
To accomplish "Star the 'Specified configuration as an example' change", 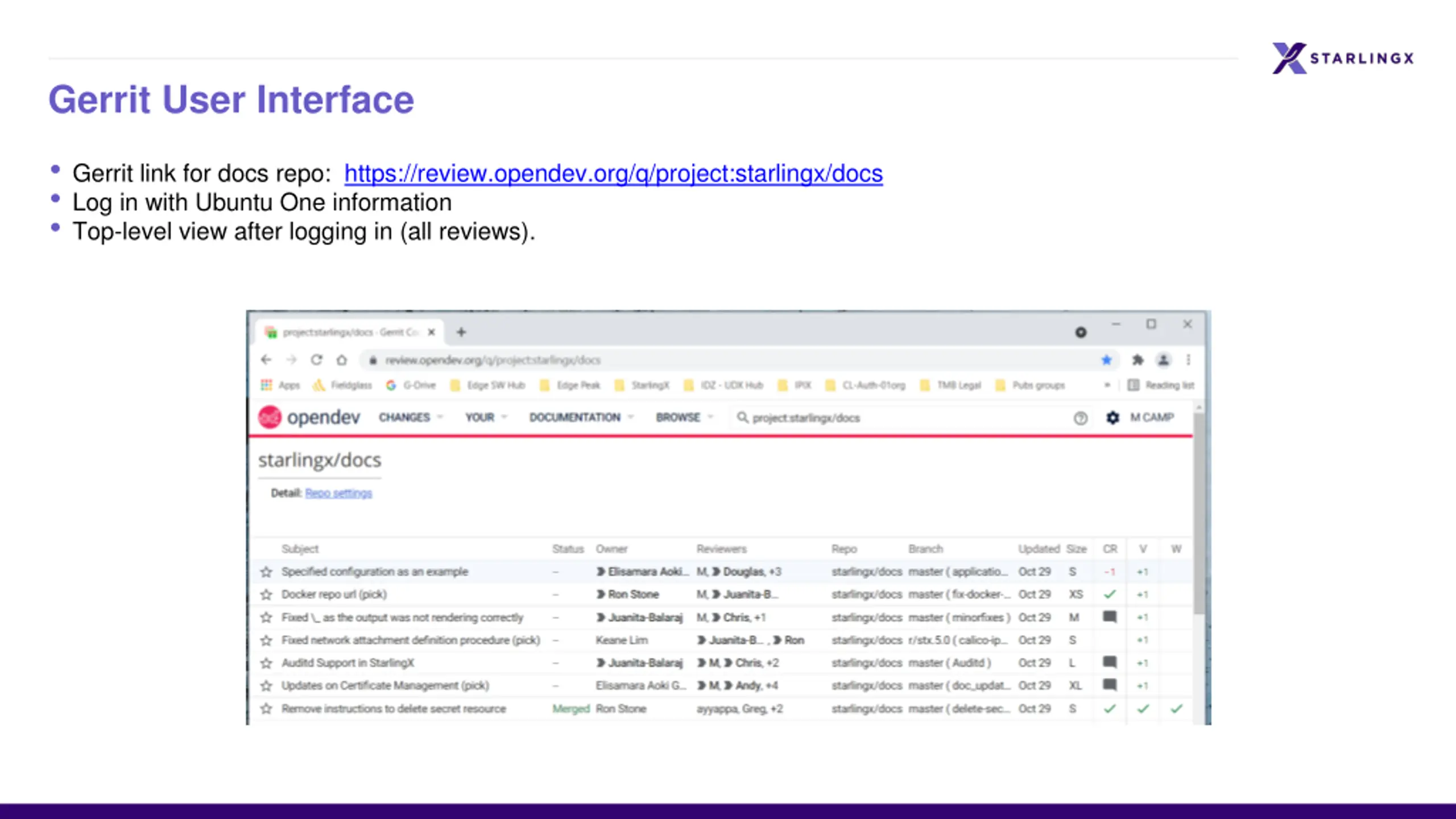I will (x=266, y=572).
